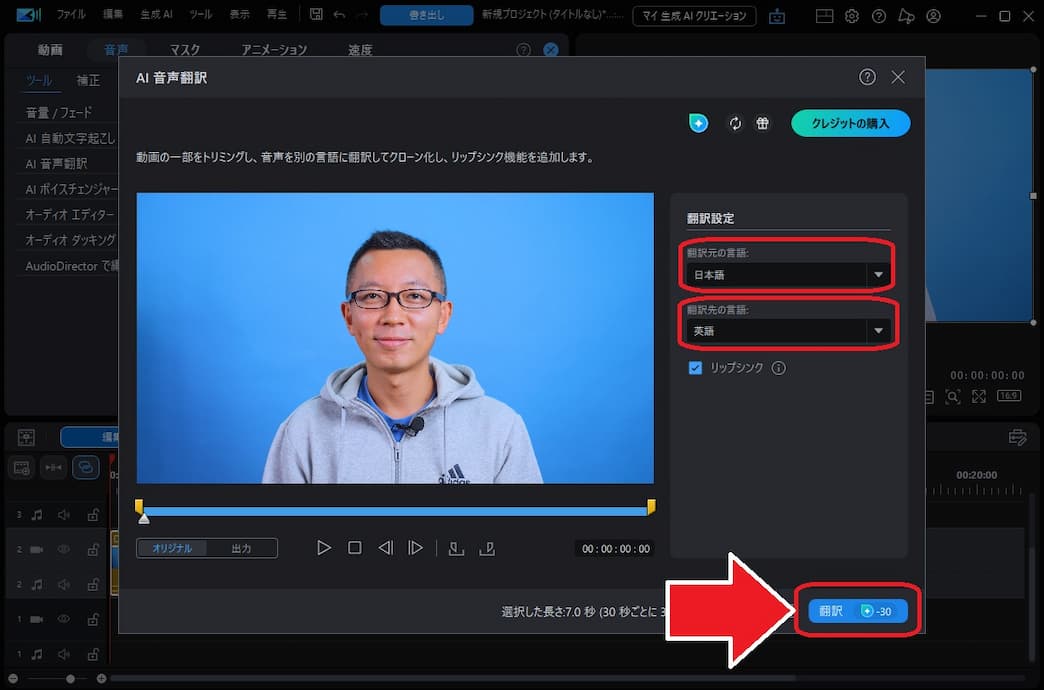Screen dimensions: 1044x690
Task: Open the gift rewards icon
Action: pos(763,123)
